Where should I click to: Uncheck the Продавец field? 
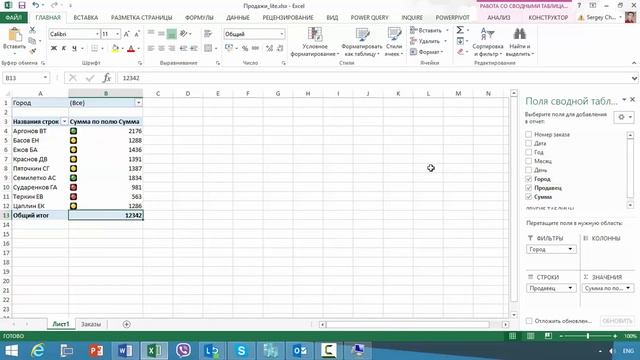[529, 188]
